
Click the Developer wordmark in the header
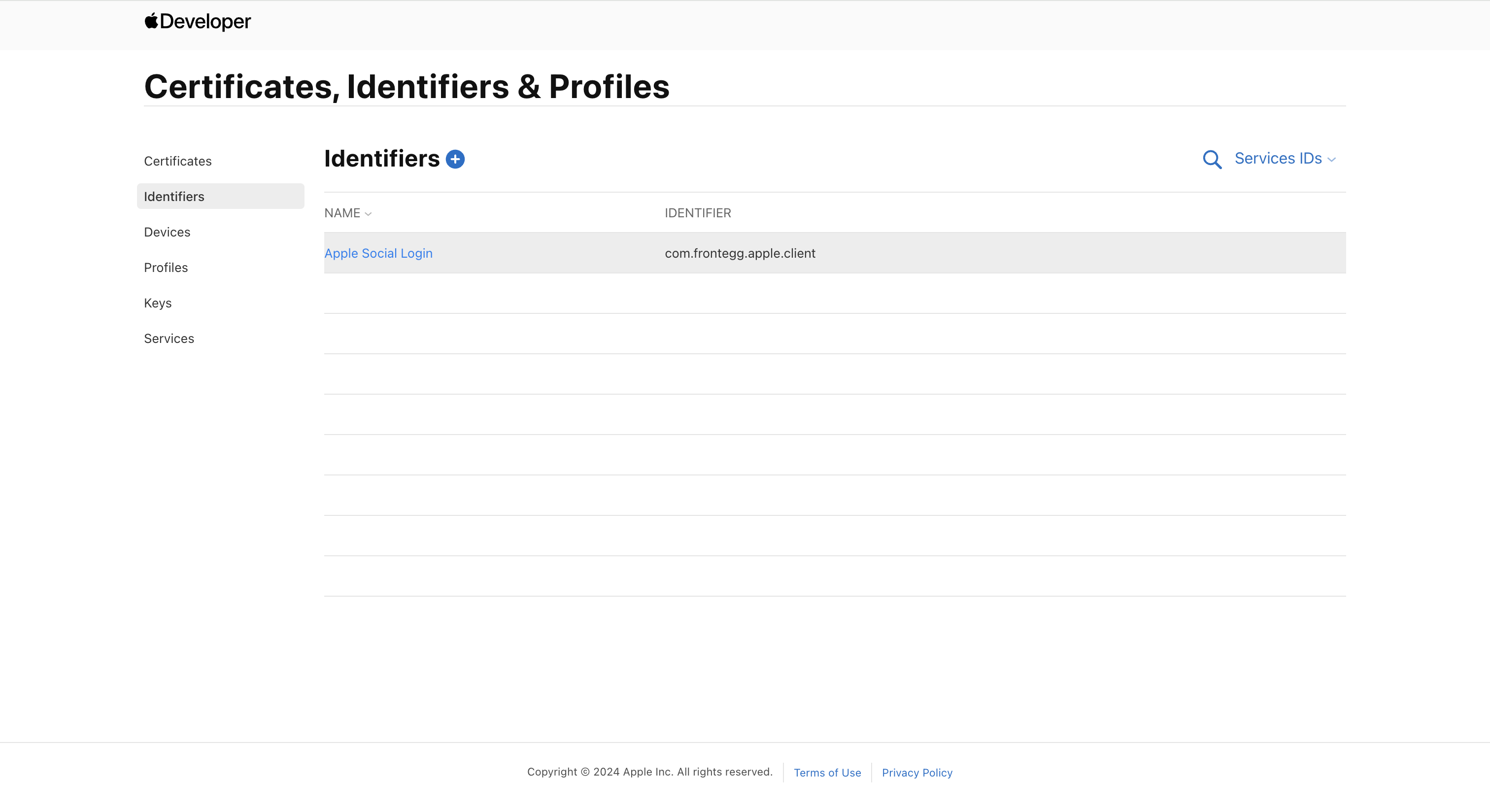pyautogui.click(x=205, y=21)
